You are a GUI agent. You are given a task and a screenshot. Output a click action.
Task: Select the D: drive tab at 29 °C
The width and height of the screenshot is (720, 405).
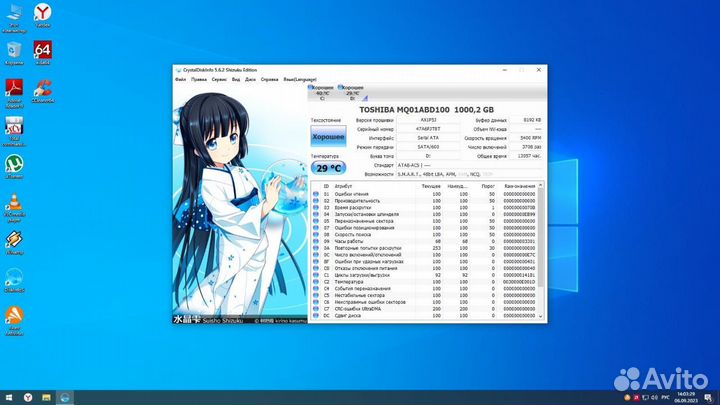352,92
